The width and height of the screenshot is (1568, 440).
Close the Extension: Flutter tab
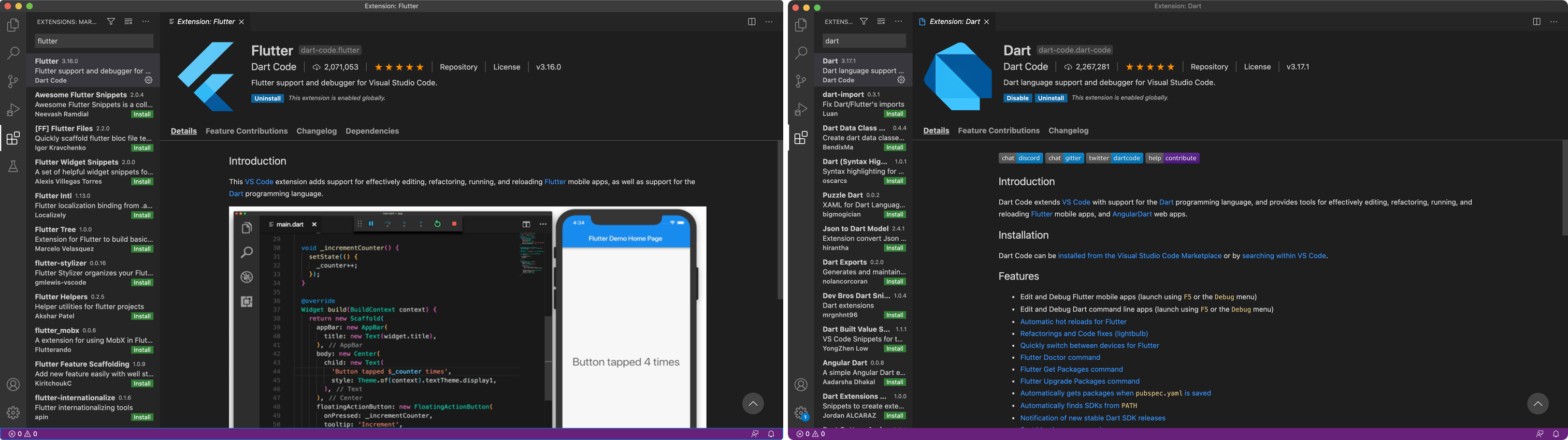(242, 21)
